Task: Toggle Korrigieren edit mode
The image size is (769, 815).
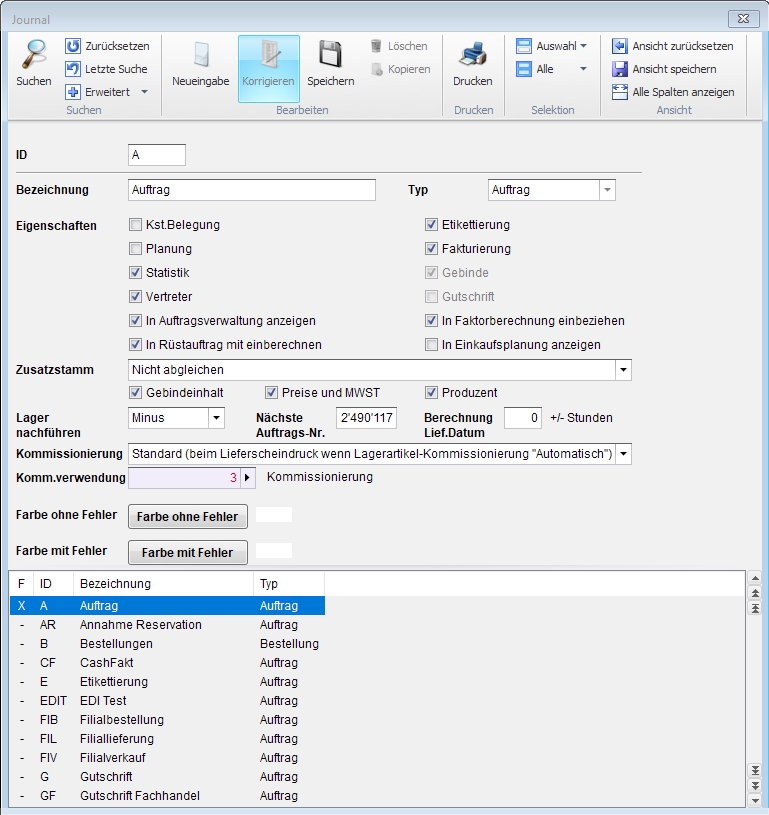Action: click(269, 69)
